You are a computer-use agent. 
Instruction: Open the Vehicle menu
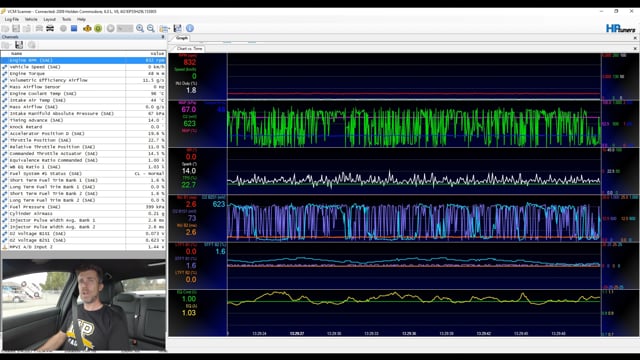(x=31, y=19)
